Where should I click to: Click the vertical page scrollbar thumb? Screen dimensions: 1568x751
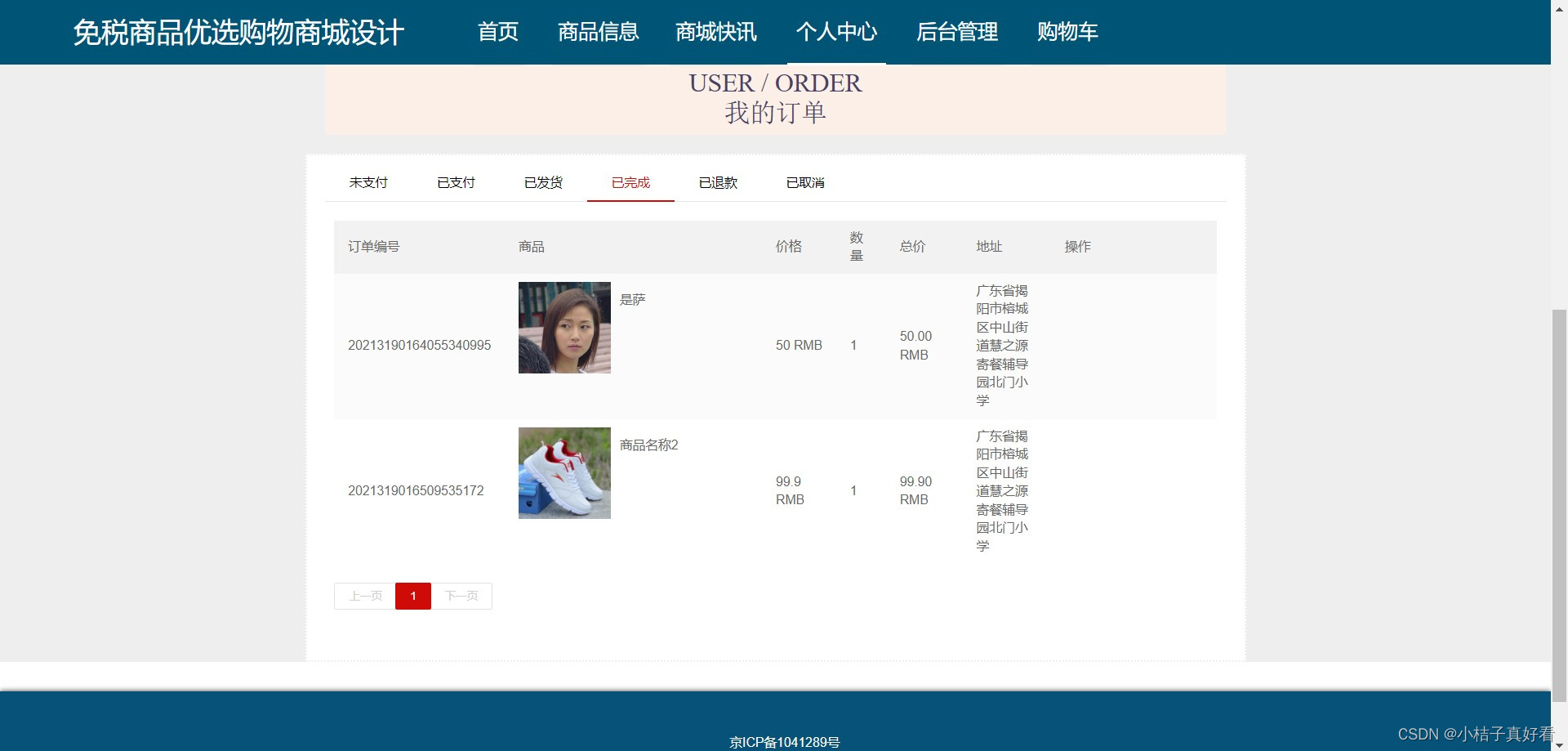tap(1559, 505)
